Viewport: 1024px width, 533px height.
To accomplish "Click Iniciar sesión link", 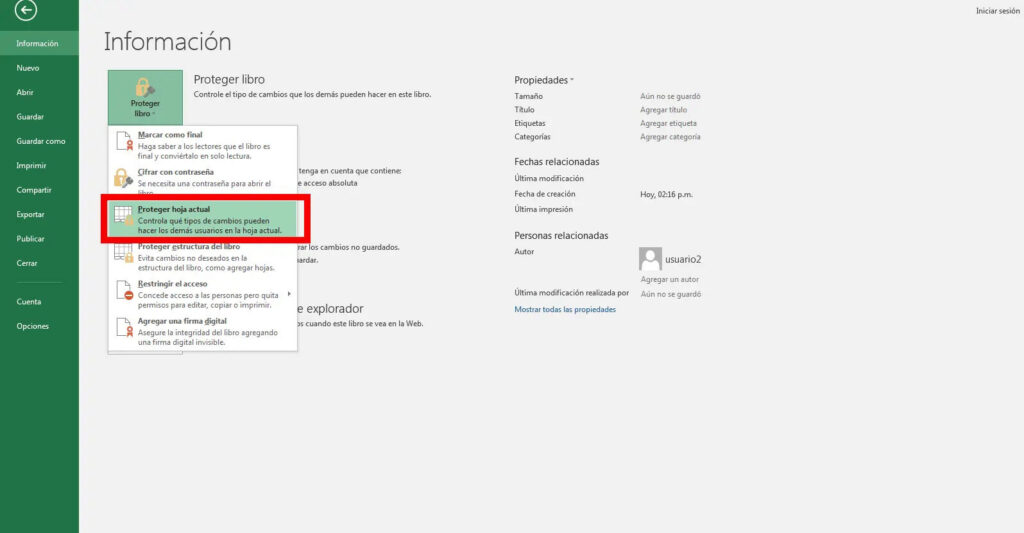I will click(x=997, y=10).
